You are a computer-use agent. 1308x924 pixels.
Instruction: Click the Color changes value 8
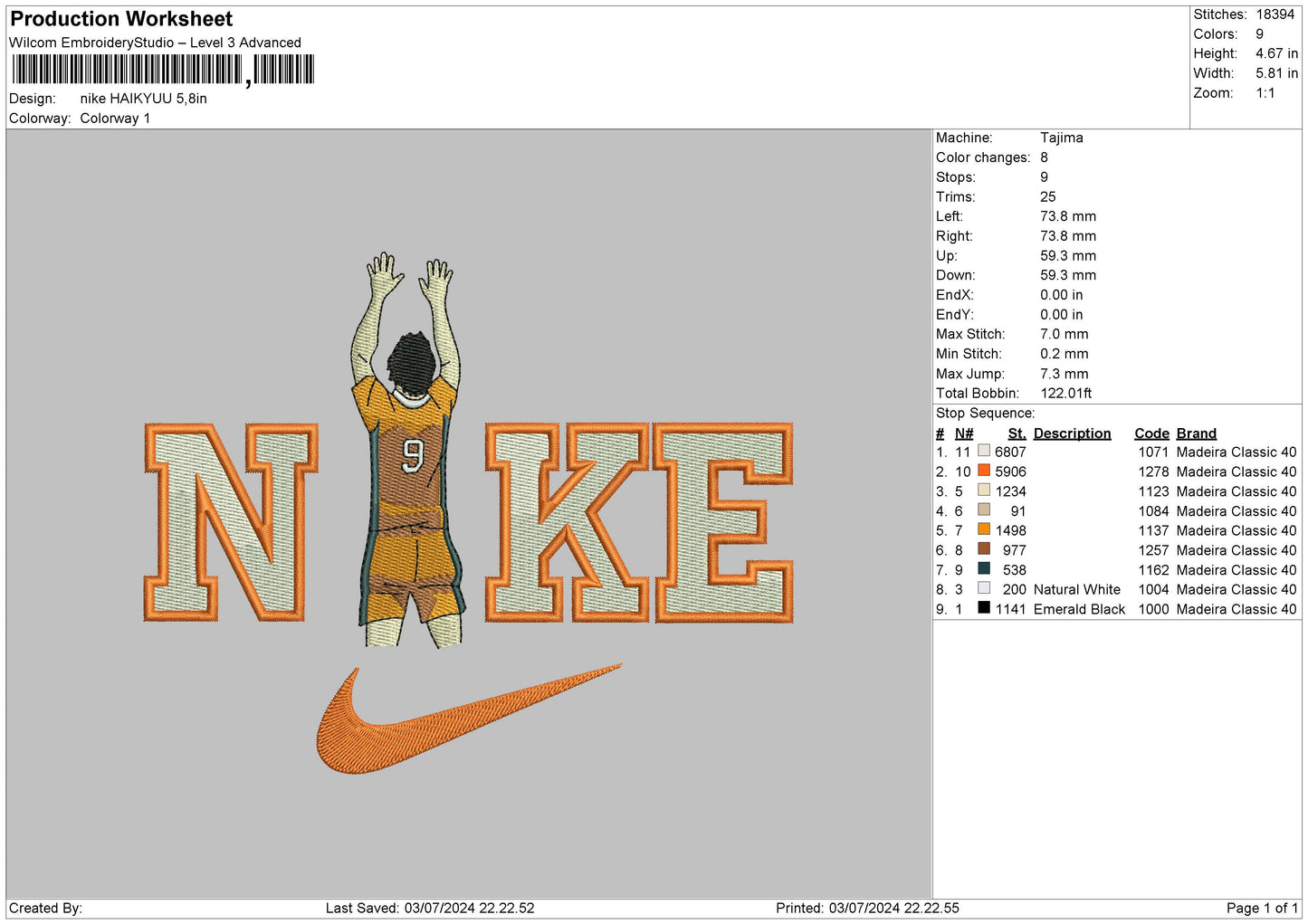point(1044,157)
